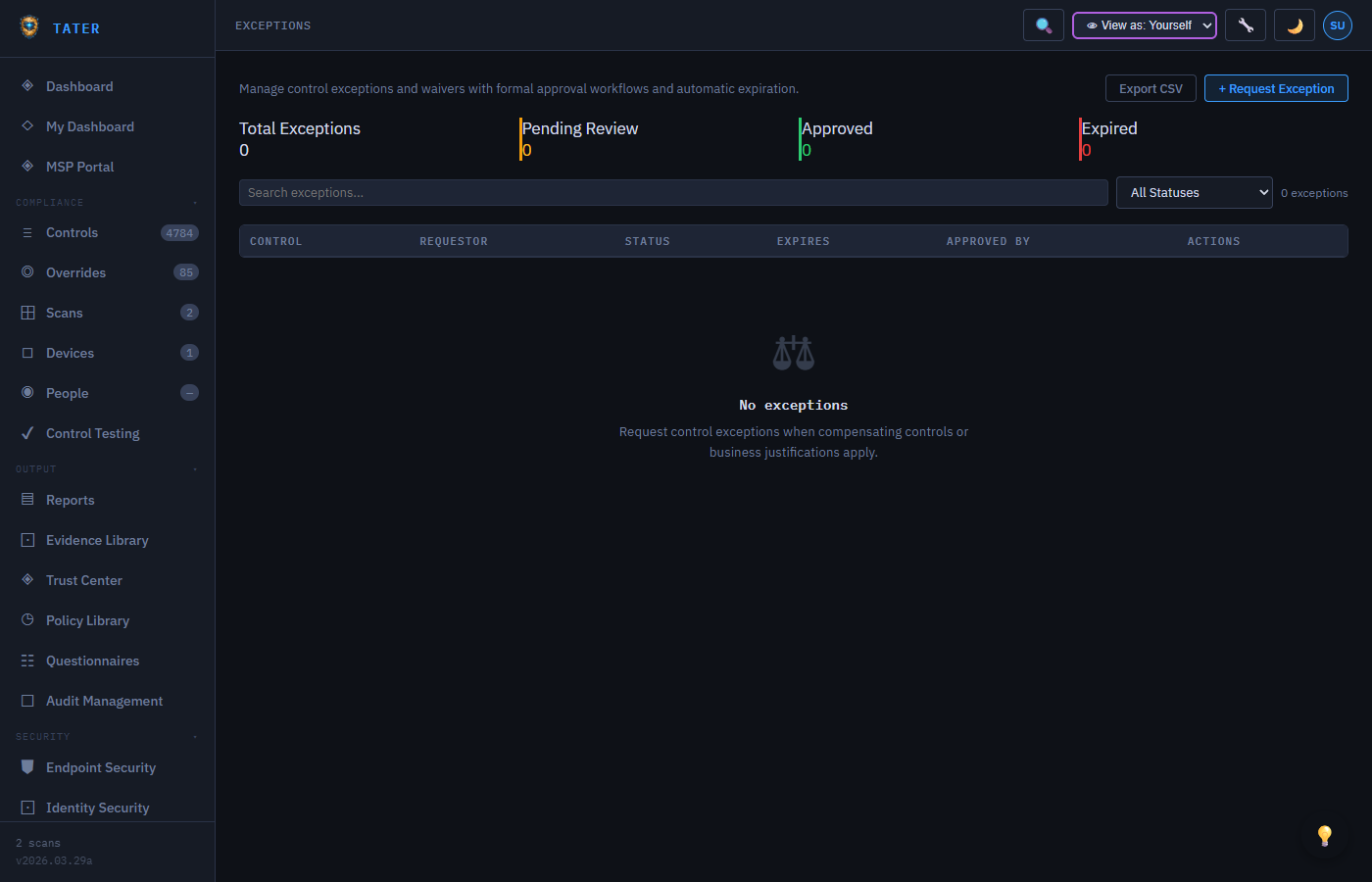Sort by the CONTROL column header
Image resolution: width=1372 pixels, height=882 pixels.
[x=276, y=241]
